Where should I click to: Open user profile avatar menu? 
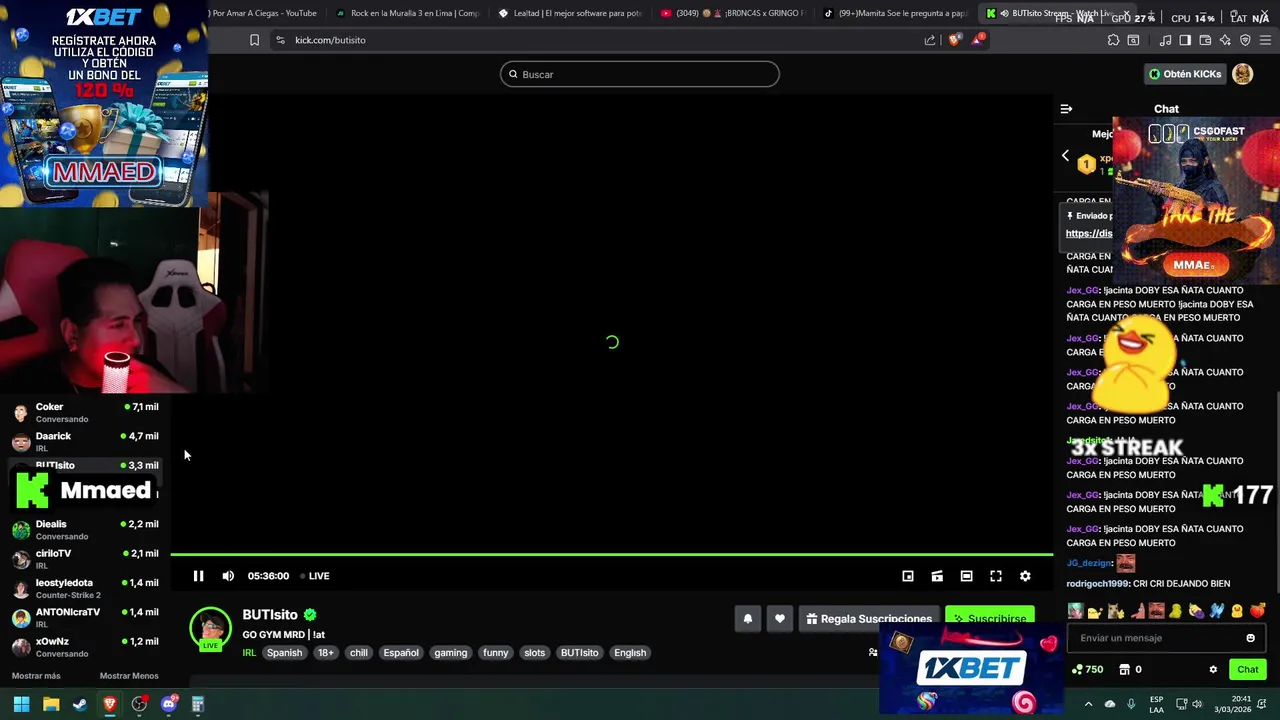(1242, 74)
